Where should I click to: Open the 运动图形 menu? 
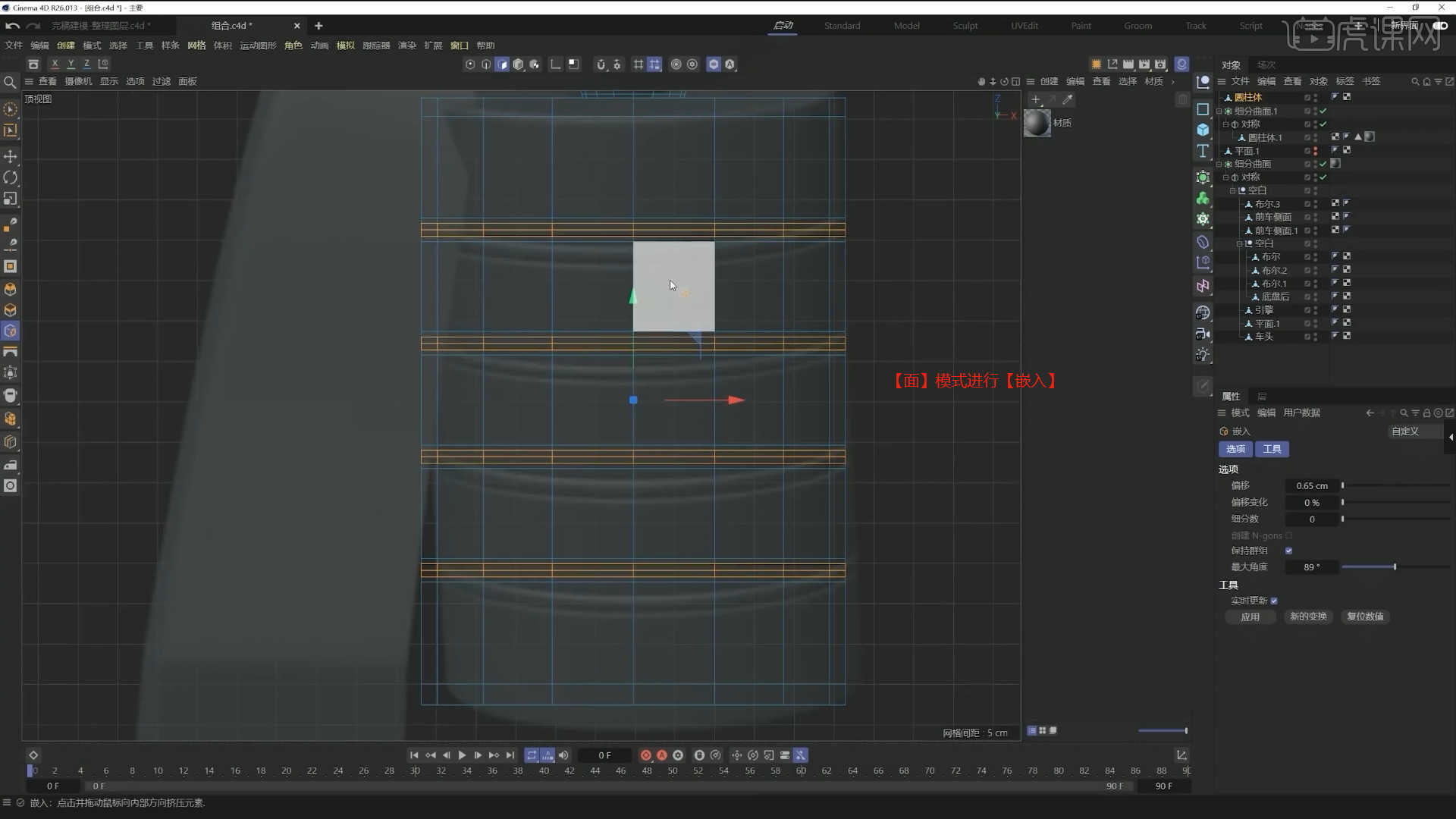[258, 45]
